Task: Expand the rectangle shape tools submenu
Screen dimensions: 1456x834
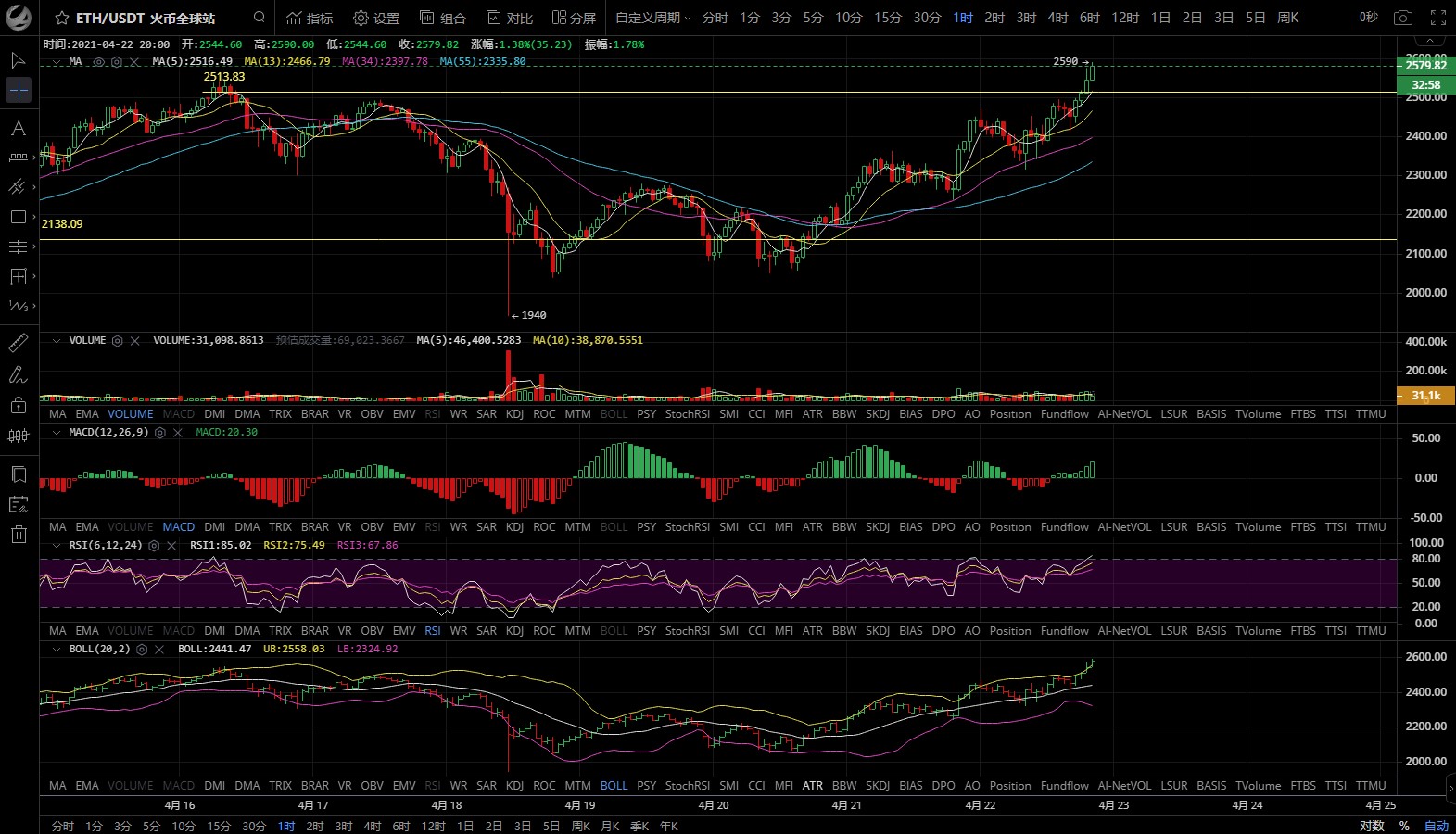Action: (34, 217)
